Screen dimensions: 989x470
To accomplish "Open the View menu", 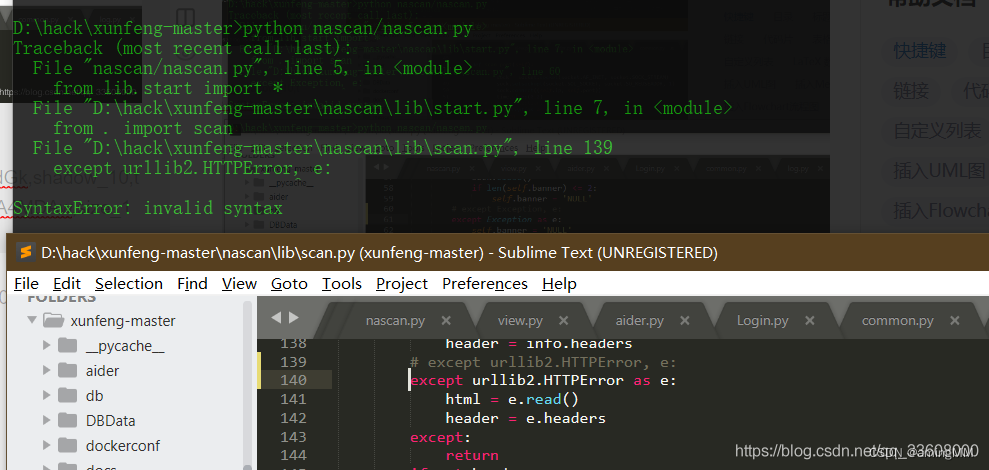I will pyautogui.click(x=239, y=284).
